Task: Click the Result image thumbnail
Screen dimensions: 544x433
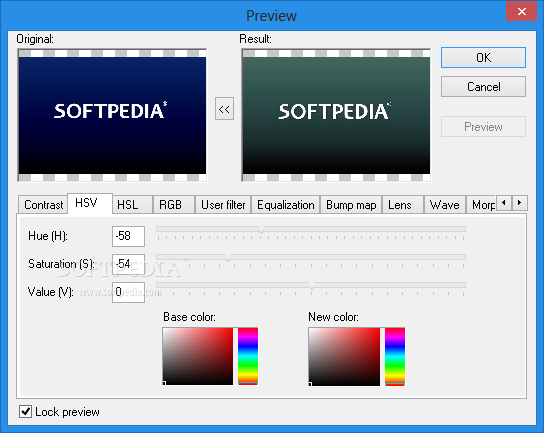Action: coord(336,115)
